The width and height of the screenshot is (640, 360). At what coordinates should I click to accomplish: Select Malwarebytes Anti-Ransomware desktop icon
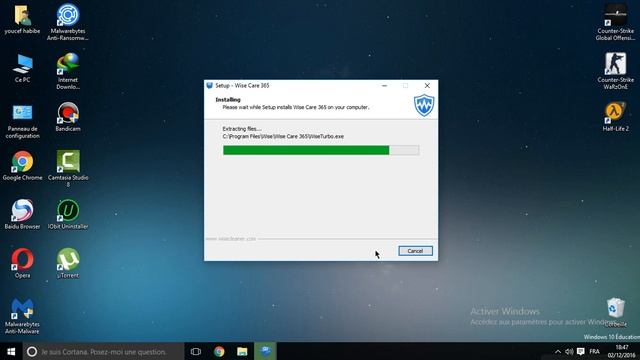[x=68, y=22]
